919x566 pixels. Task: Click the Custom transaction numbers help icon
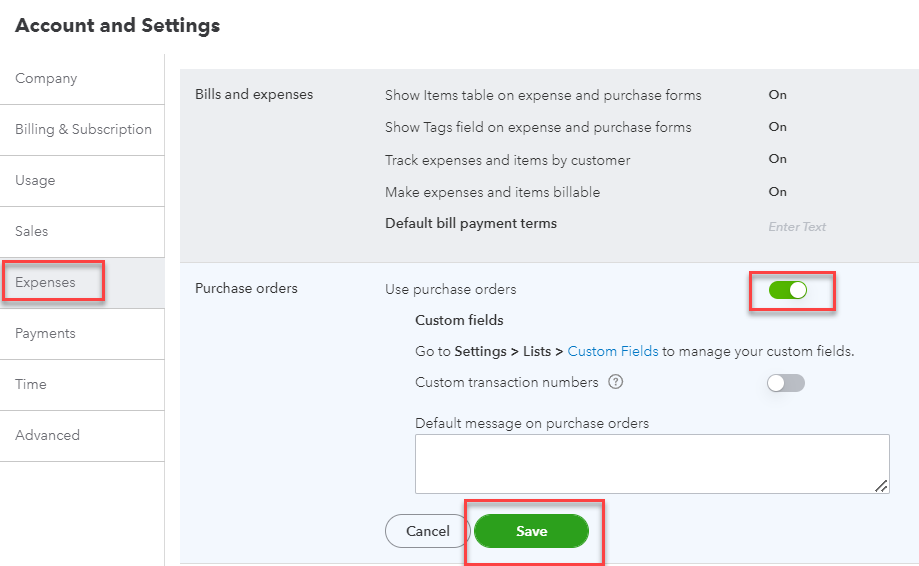click(616, 382)
